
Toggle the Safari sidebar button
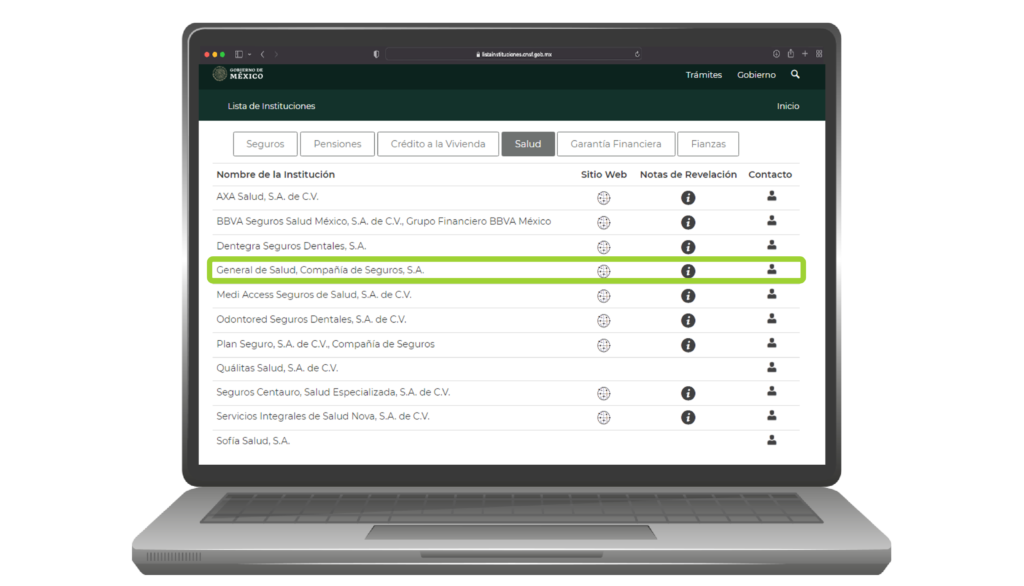[239, 54]
